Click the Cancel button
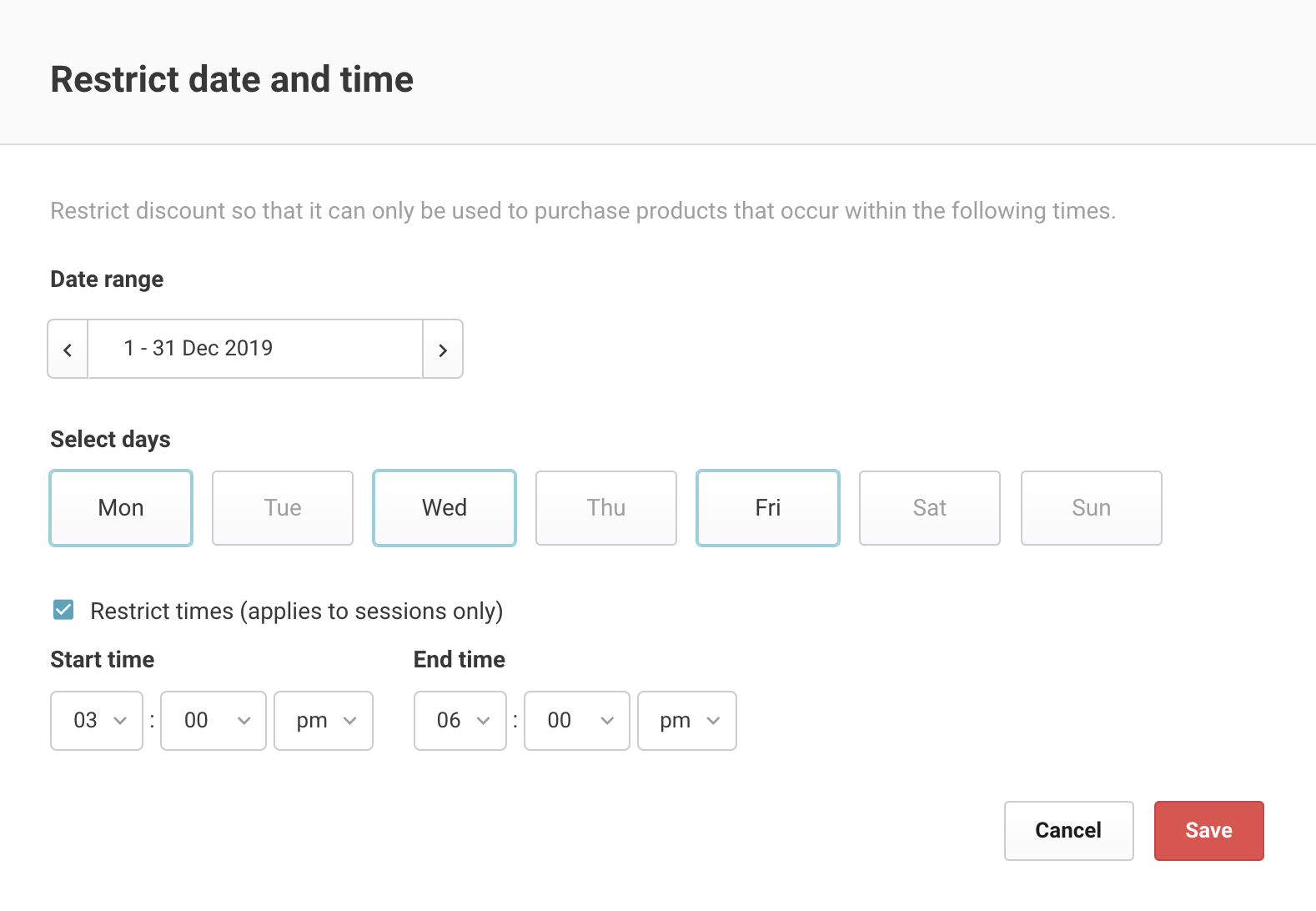The height and width of the screenshot is (911, 1316). pos(1068,831)
